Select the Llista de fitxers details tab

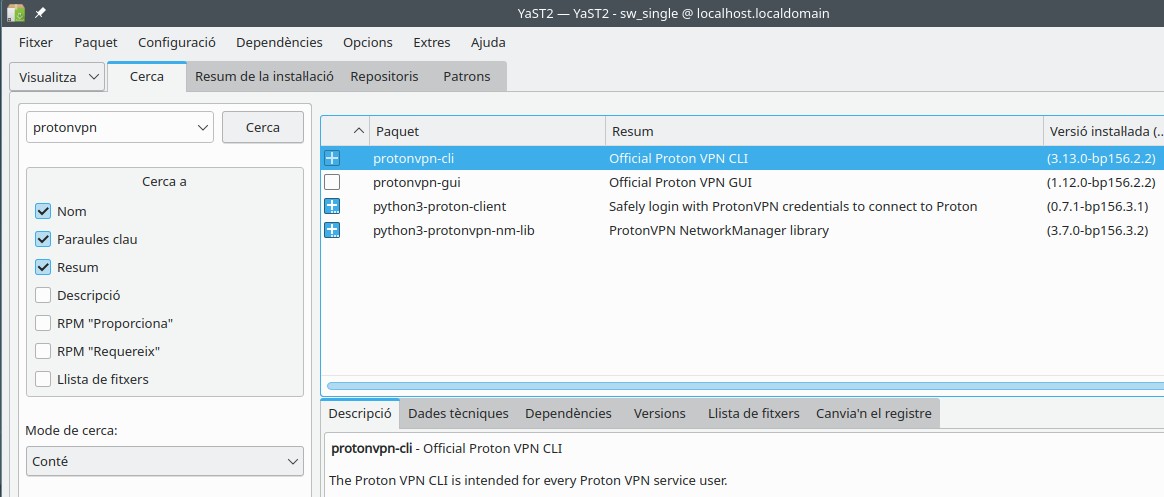point(753,414)
